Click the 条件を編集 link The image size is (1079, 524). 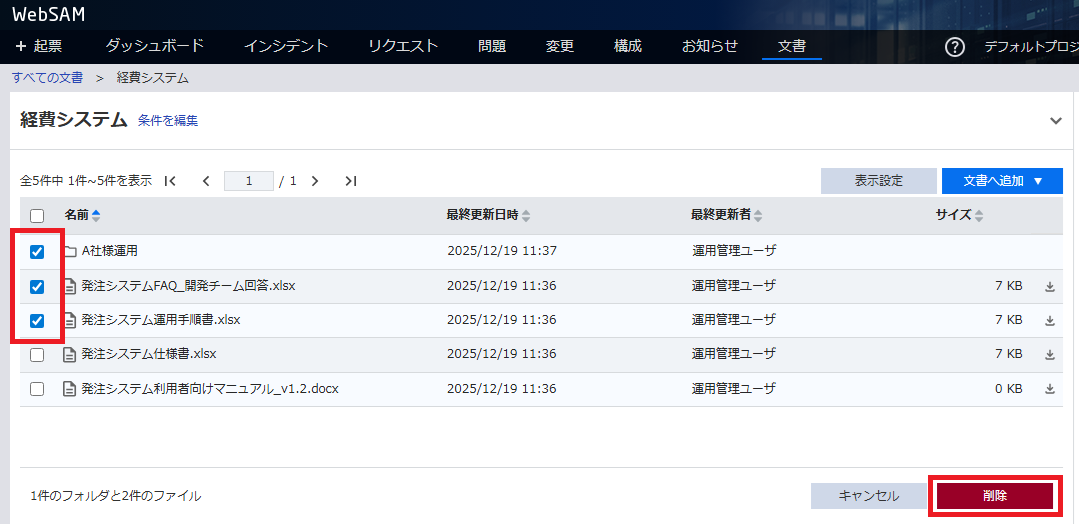click(x=168, y=121)
